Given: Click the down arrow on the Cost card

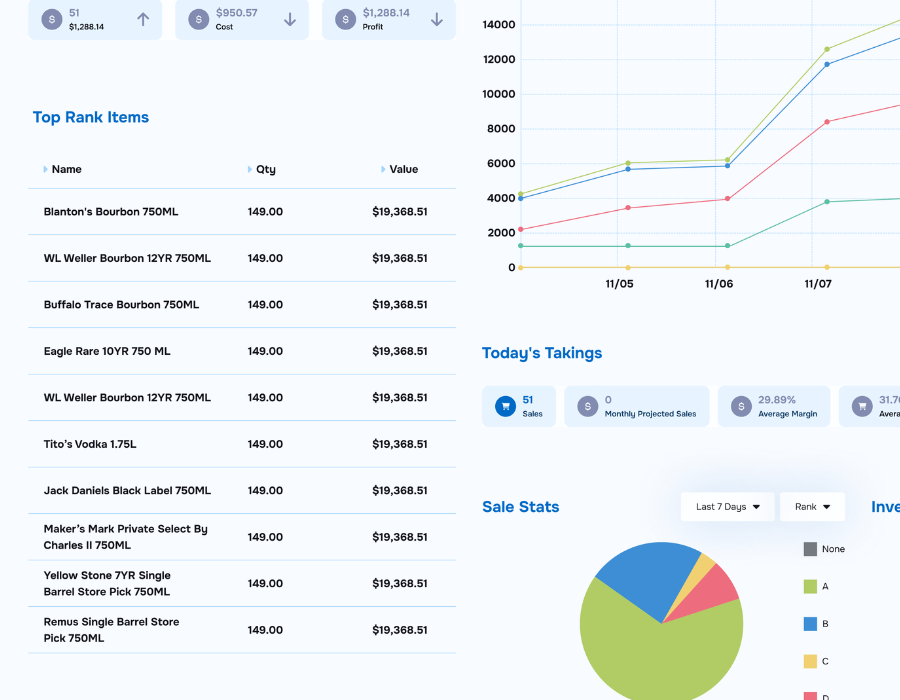Looking at the screenshot, I should point(290,20).
